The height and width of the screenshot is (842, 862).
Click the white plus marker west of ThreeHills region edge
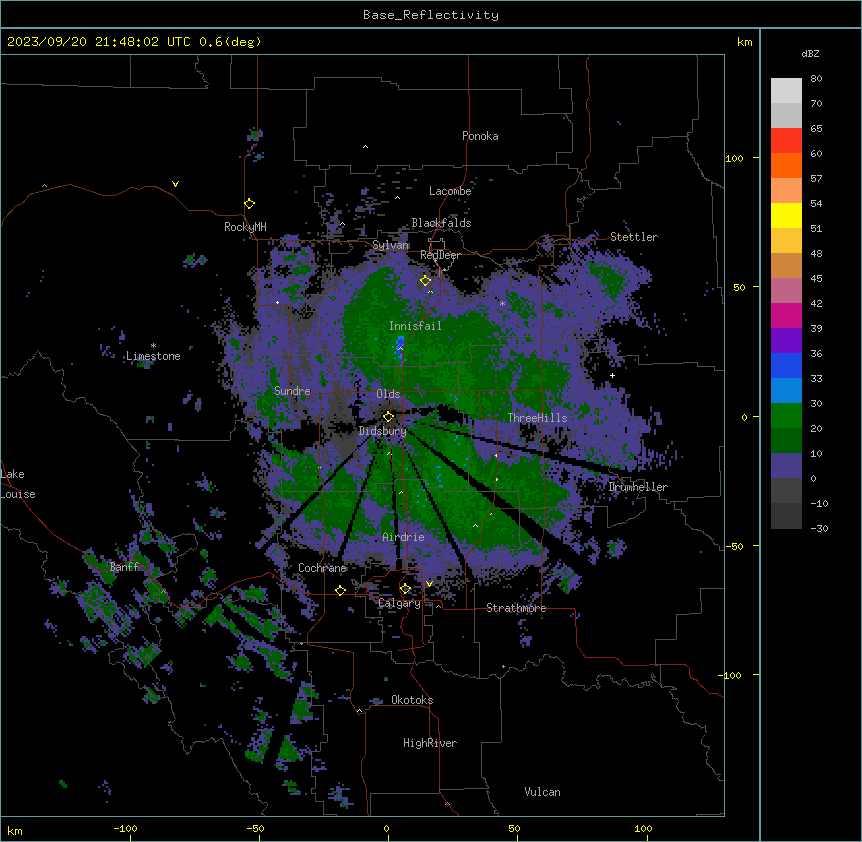click(612, 375)
